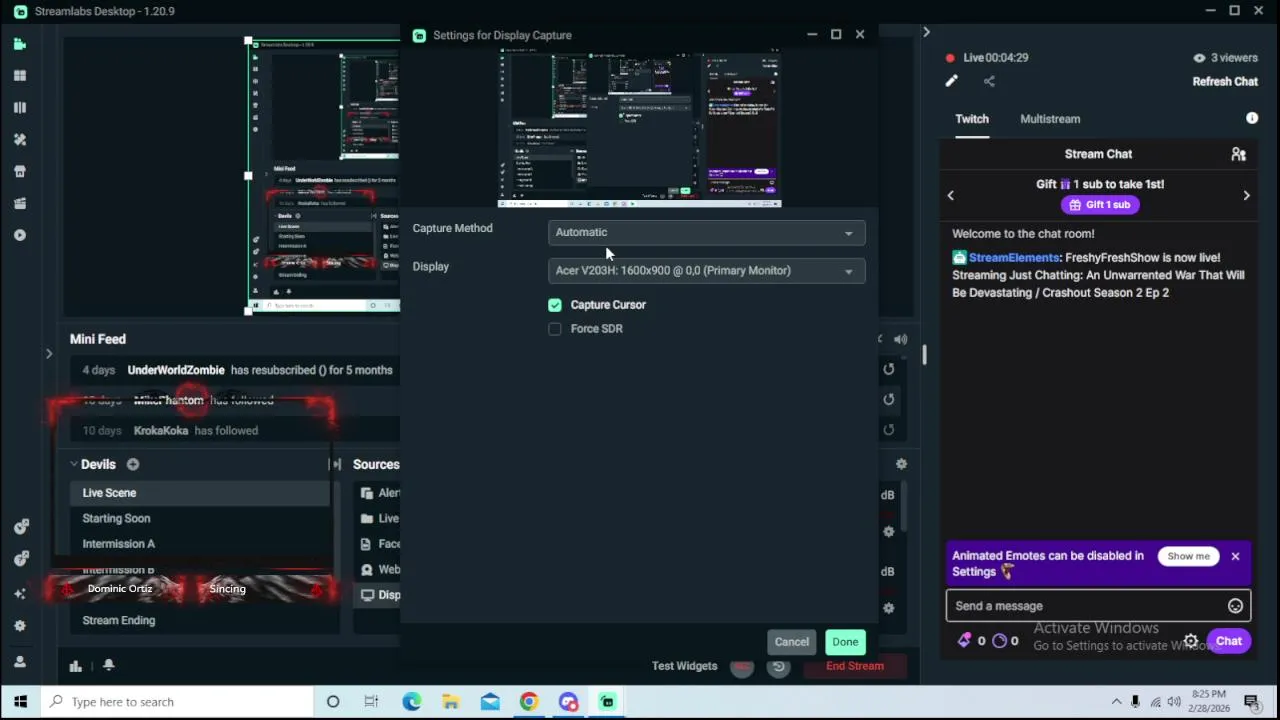Open Microsoft Edge from the taskbar

click(x=412, y=701)
